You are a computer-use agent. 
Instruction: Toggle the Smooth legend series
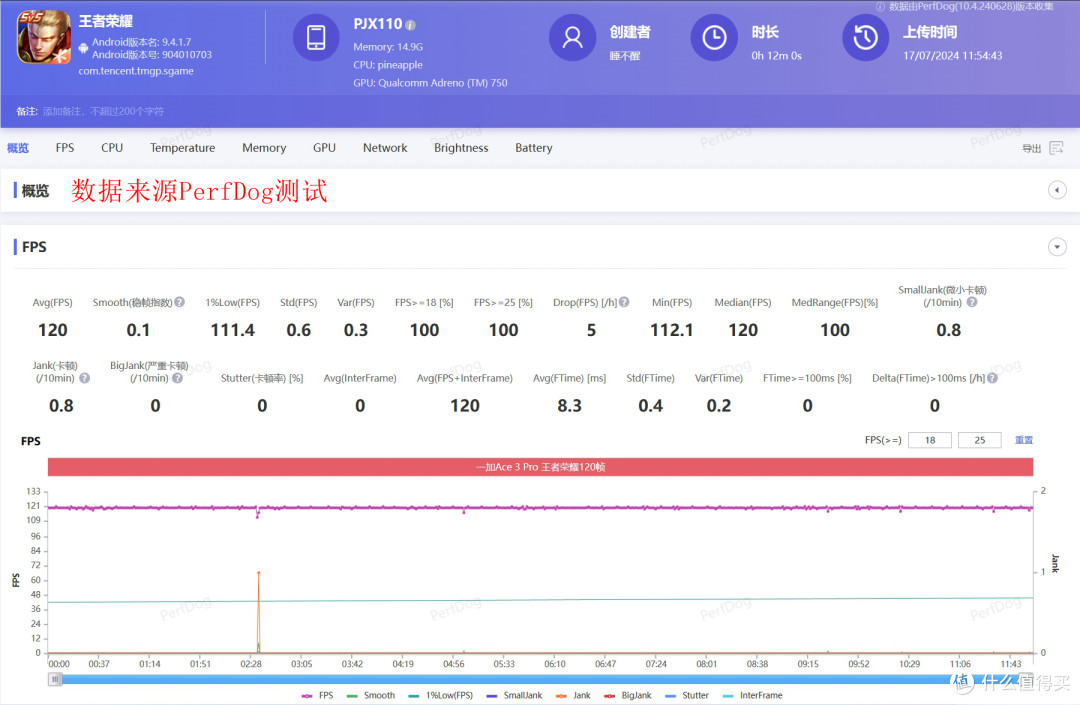[371, 695]
